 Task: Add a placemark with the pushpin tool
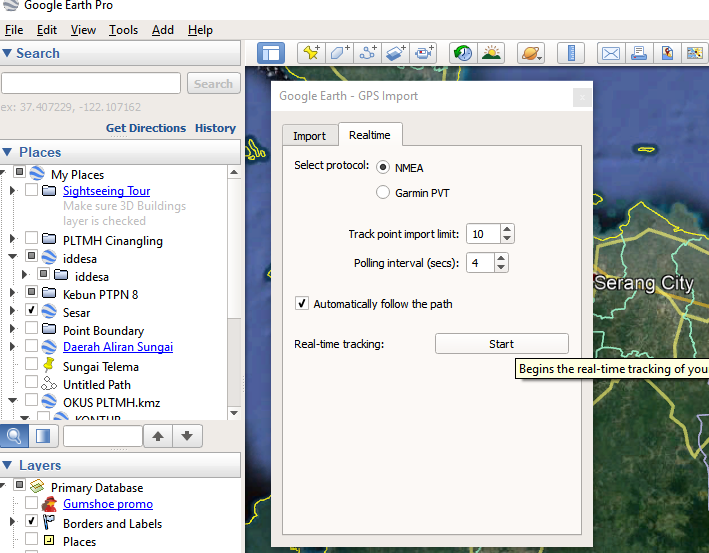click(312, 53)
